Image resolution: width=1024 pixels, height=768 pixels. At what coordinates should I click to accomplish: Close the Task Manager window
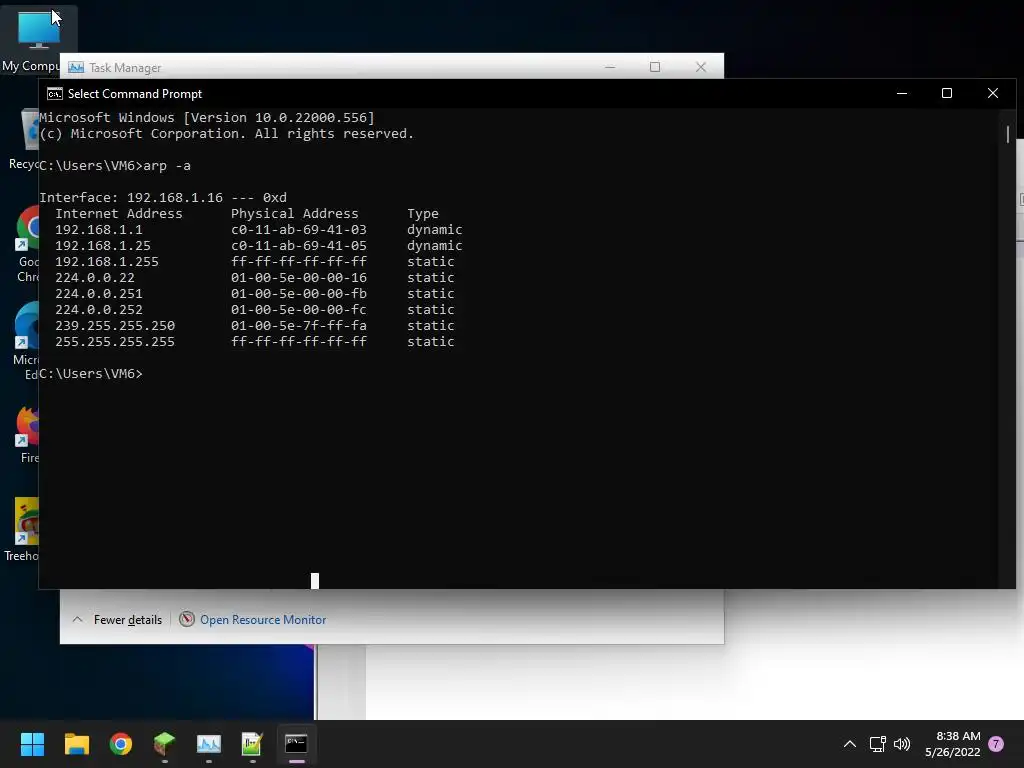point(701,67)
